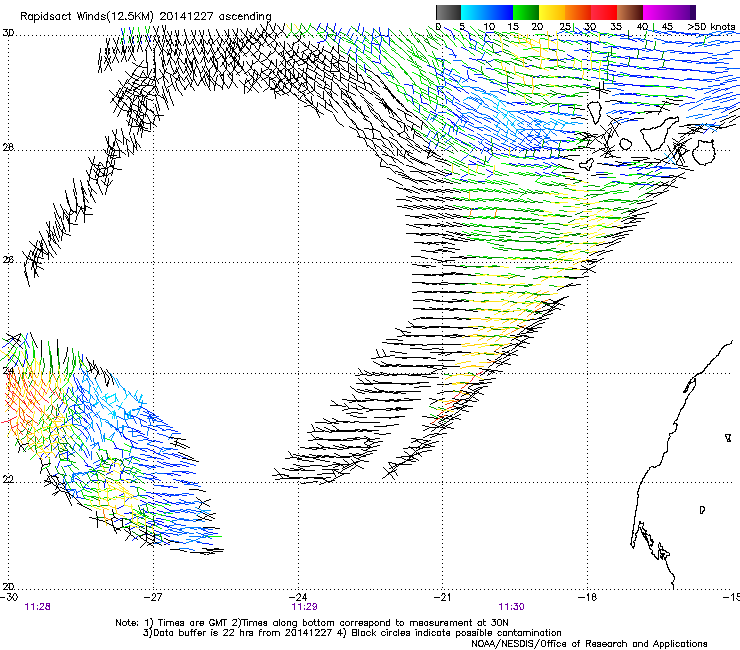This screenshot has height=650, width=740.
Task: Click the 'NOAA/NESDIS/Office of Research and Applications' credit
Action: point(589,644)
